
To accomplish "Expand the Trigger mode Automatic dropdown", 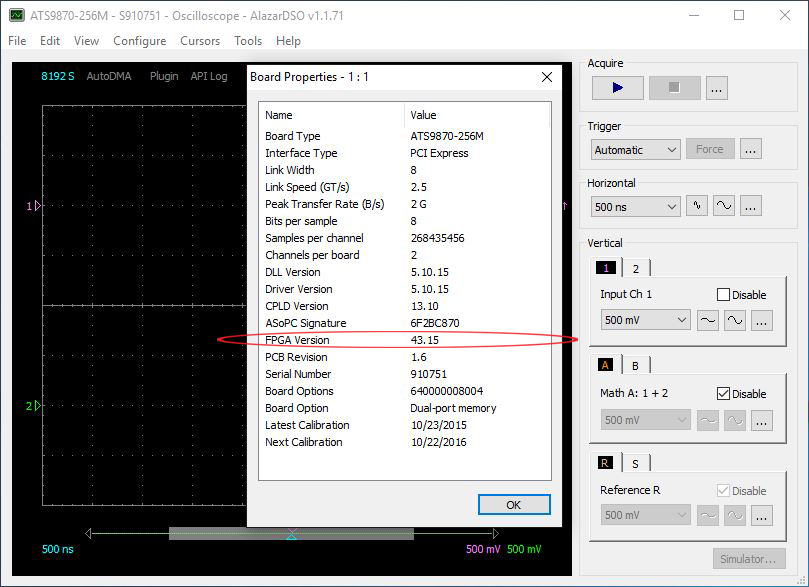I will (636, 150).
